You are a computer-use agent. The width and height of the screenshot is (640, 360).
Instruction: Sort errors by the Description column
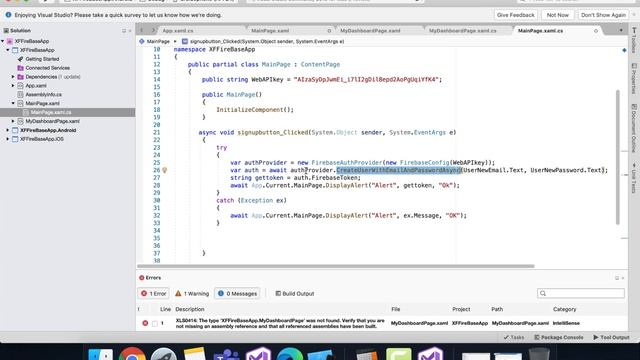coord(190,309)
